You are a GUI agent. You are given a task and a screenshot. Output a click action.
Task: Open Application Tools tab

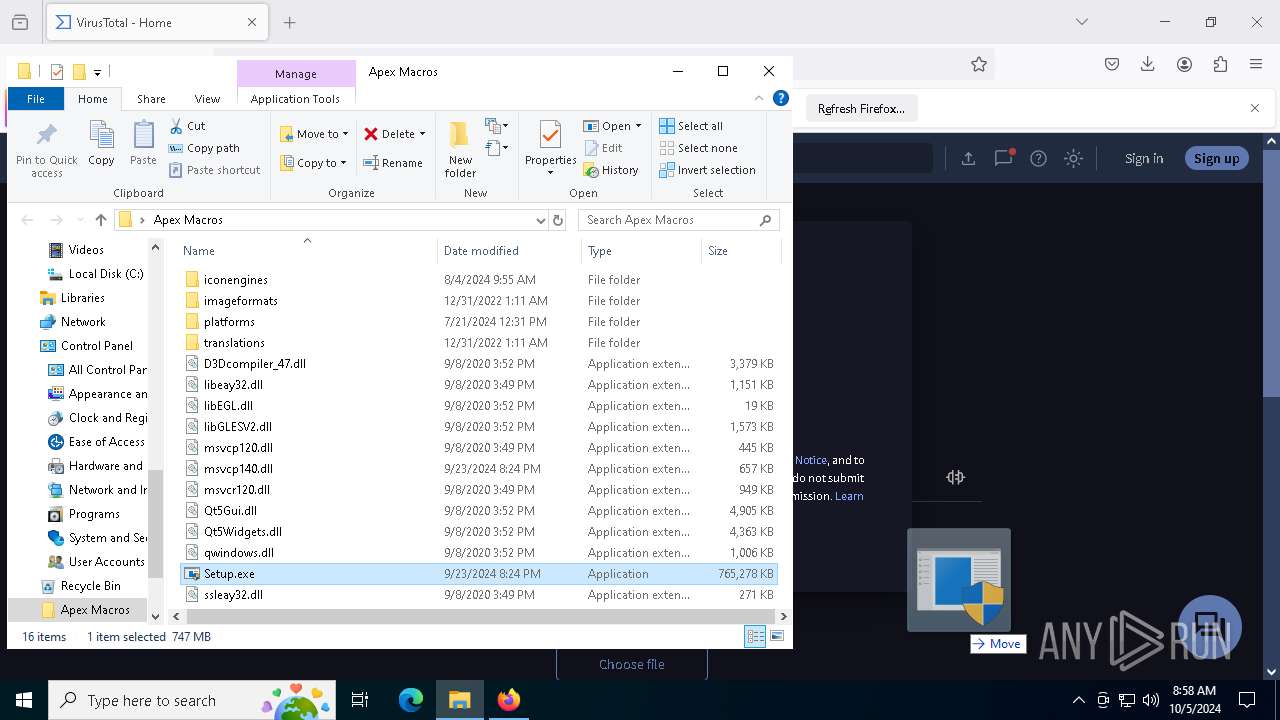click(x=295, y=99)
